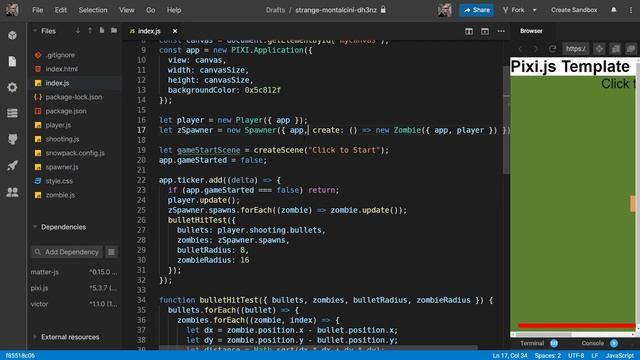Open notifications bell
640x360 pixels.
tap(613, 10)
